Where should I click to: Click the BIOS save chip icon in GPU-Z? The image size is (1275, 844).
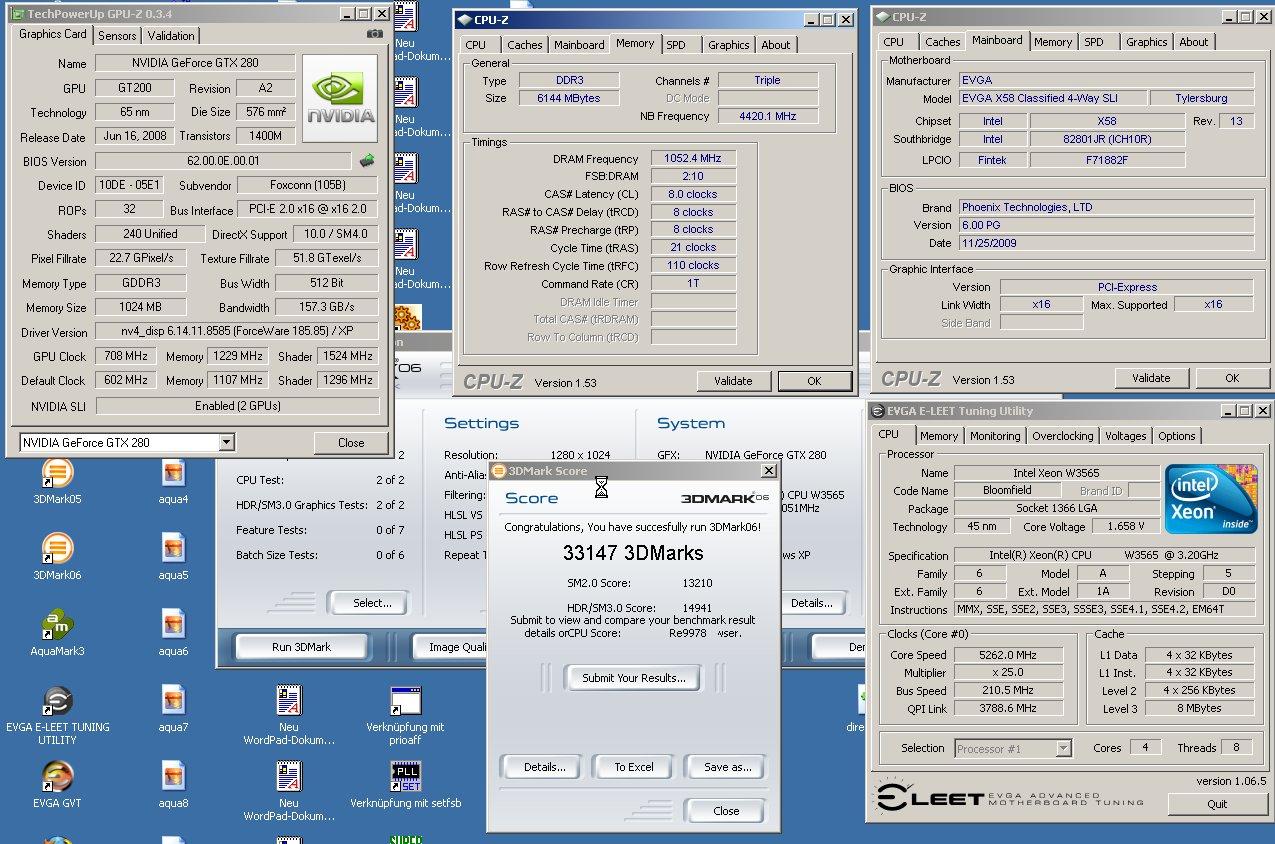coord(367,160)
